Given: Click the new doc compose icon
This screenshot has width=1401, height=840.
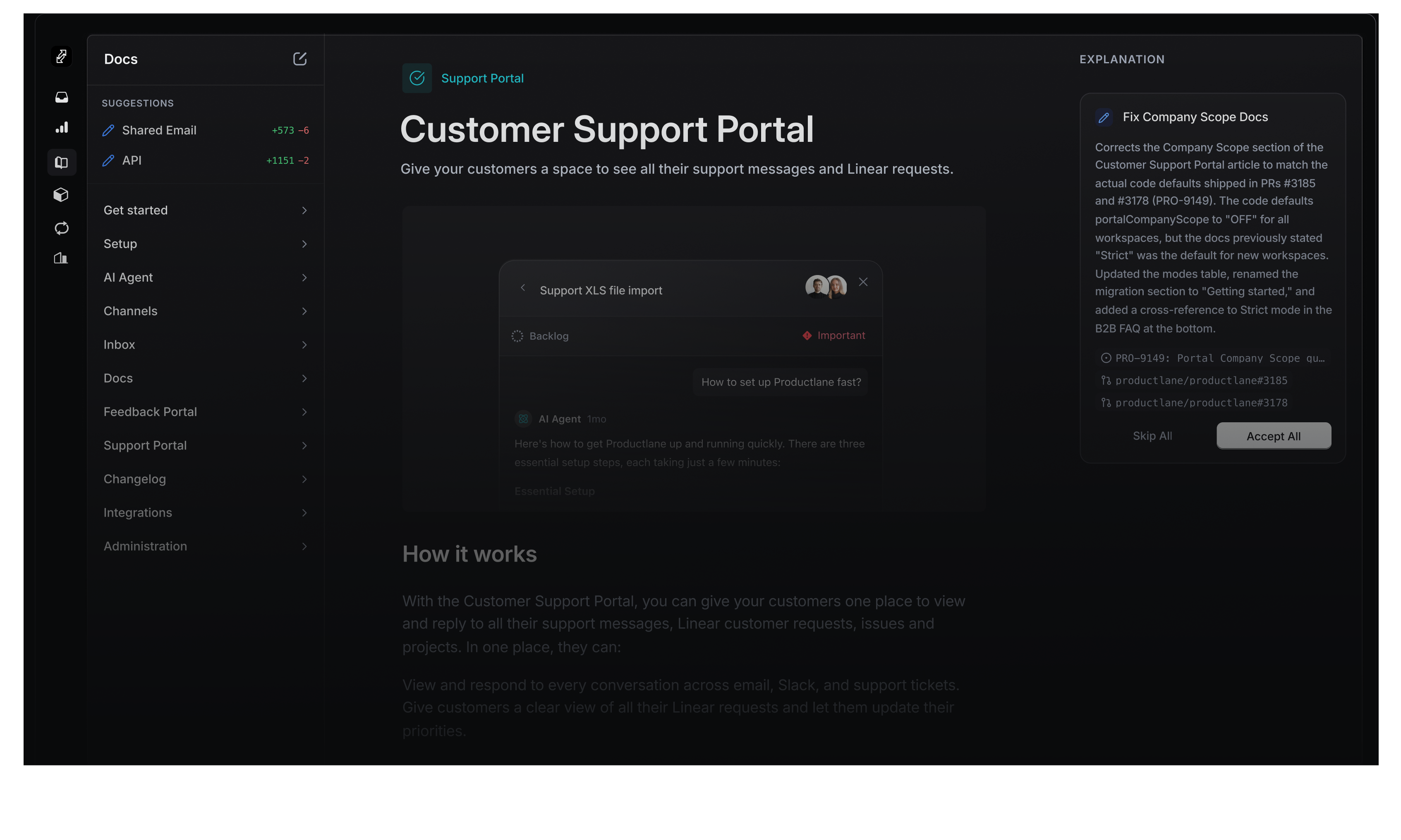Looking at the screenshot, I should click(x=299, y=59).
